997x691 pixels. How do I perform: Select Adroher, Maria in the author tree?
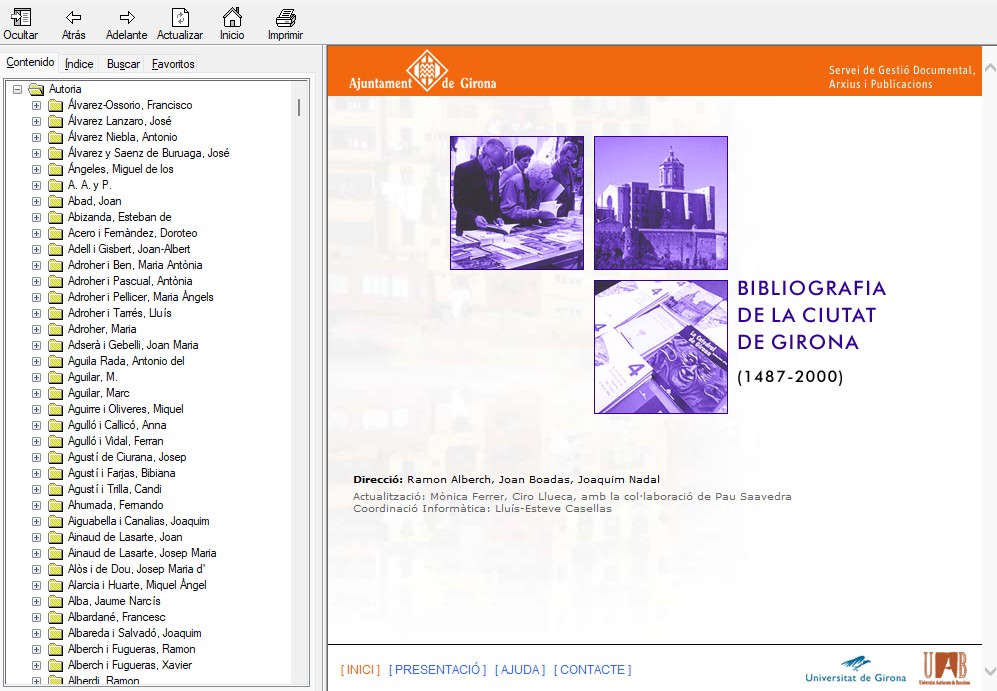[102, 329]
